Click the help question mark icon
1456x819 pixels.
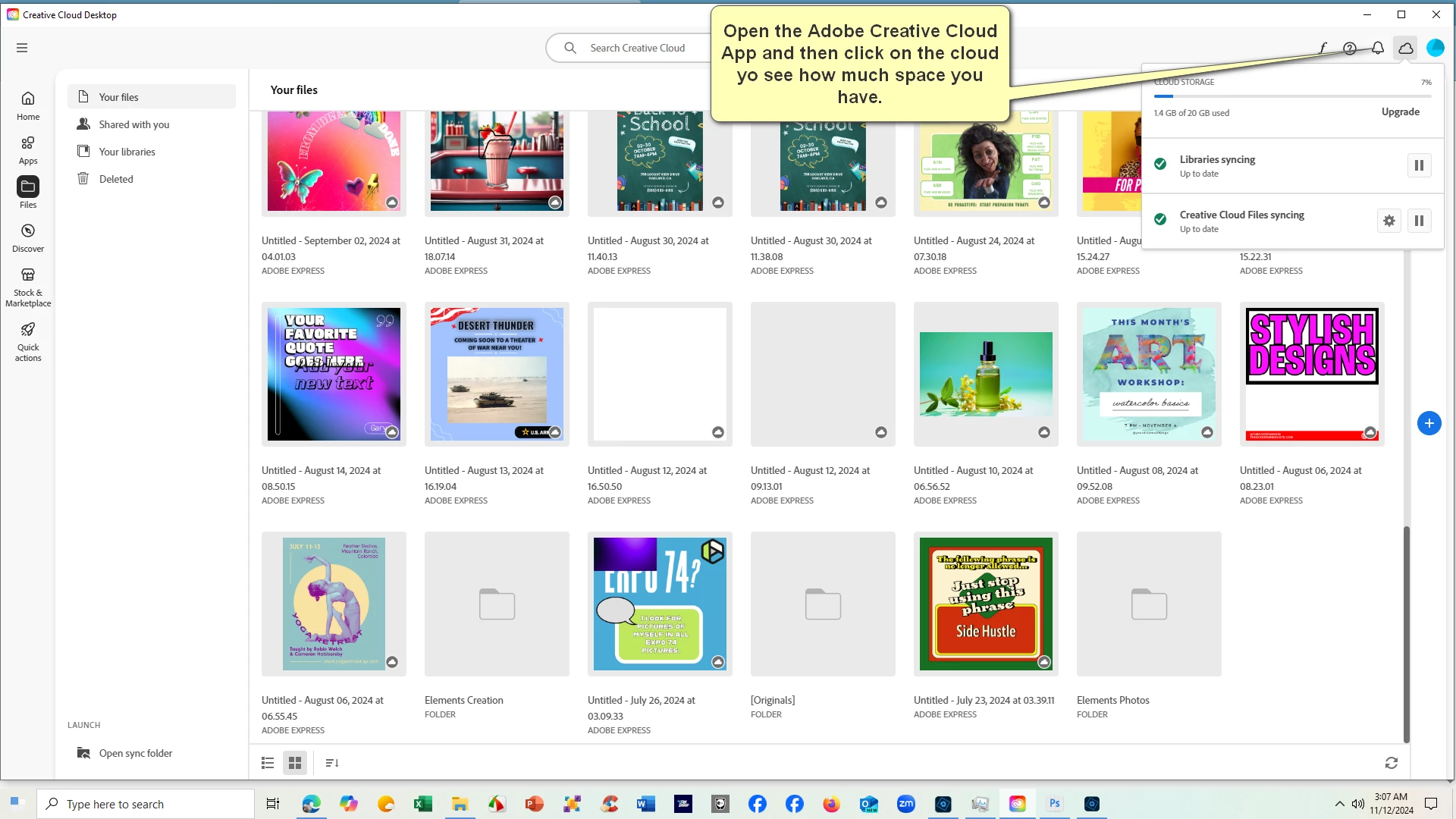point(1350,48)
